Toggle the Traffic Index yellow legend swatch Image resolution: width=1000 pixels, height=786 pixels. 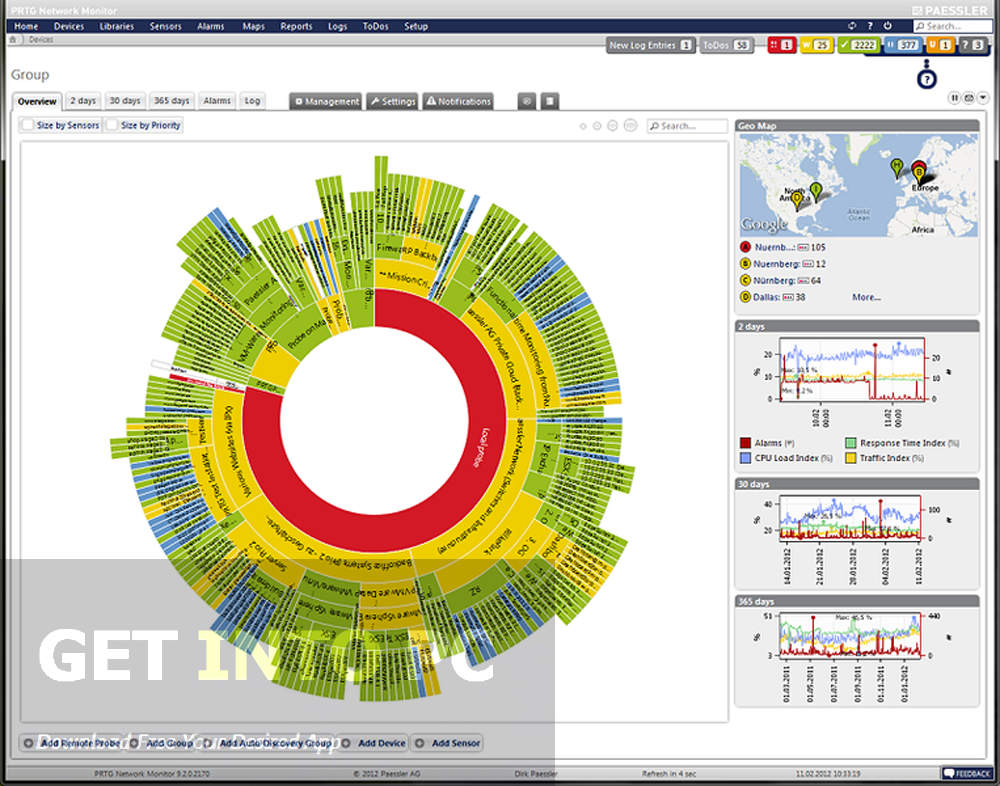click(x=850, y=458)
